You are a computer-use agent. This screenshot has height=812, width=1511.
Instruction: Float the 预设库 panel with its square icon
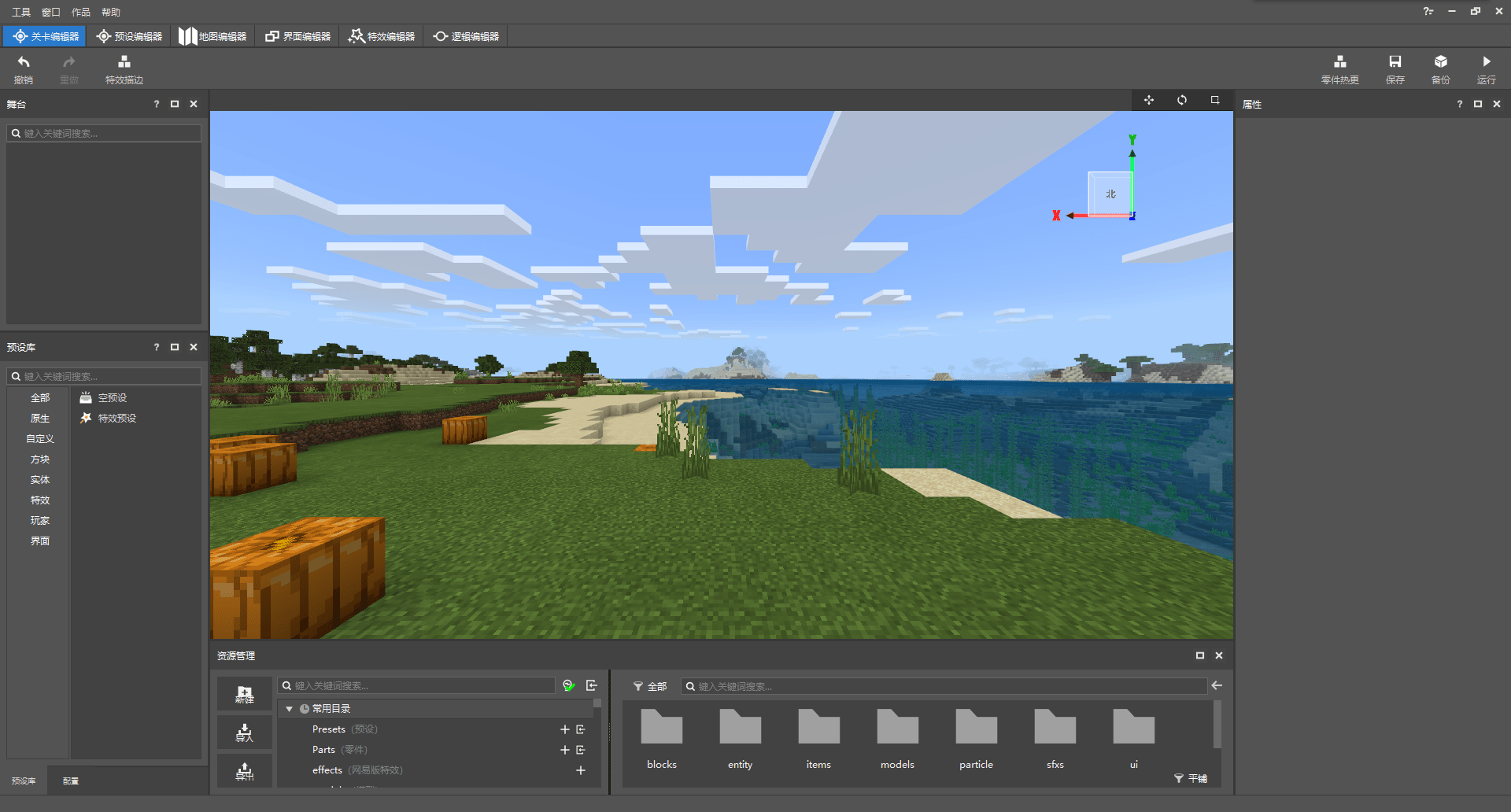(x=175, y=347)
